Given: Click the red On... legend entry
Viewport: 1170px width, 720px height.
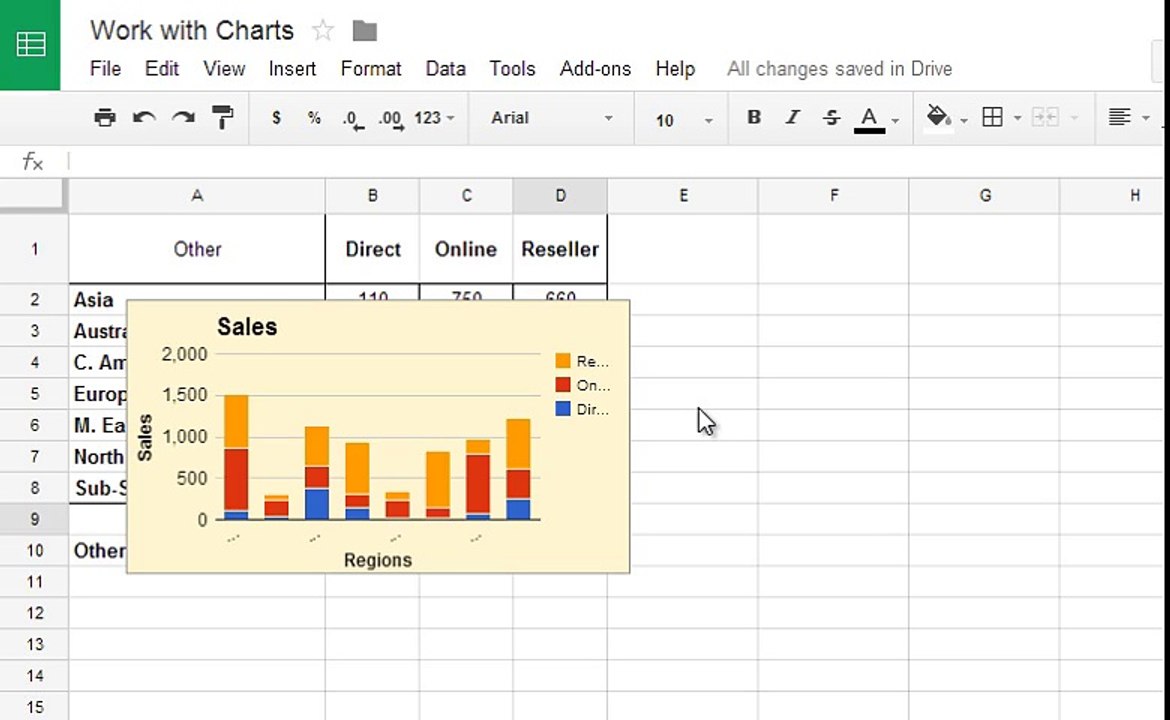Looking at the screenshot, I should [583, 386].
